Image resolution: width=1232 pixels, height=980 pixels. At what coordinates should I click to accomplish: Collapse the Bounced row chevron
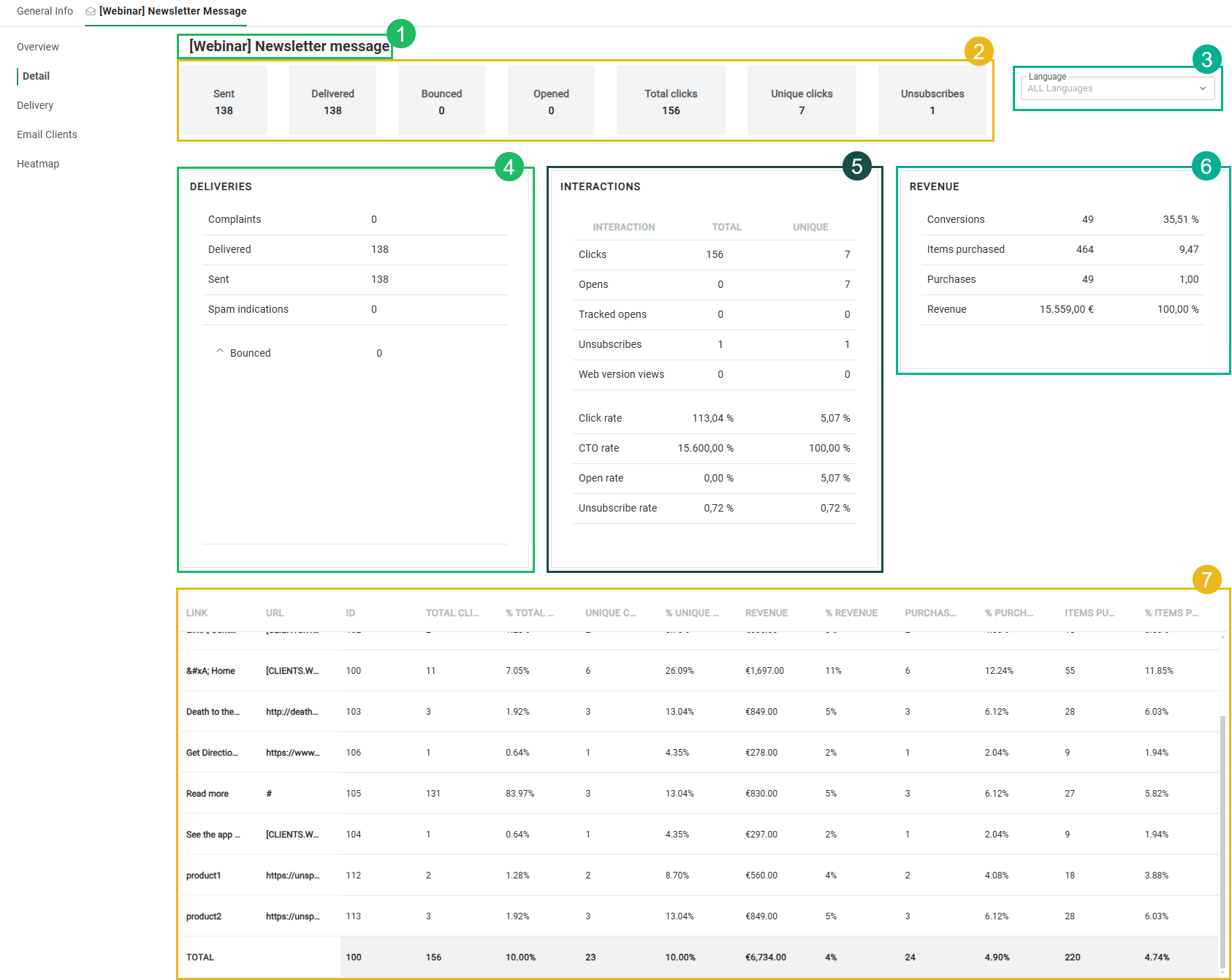click(219, 352)
